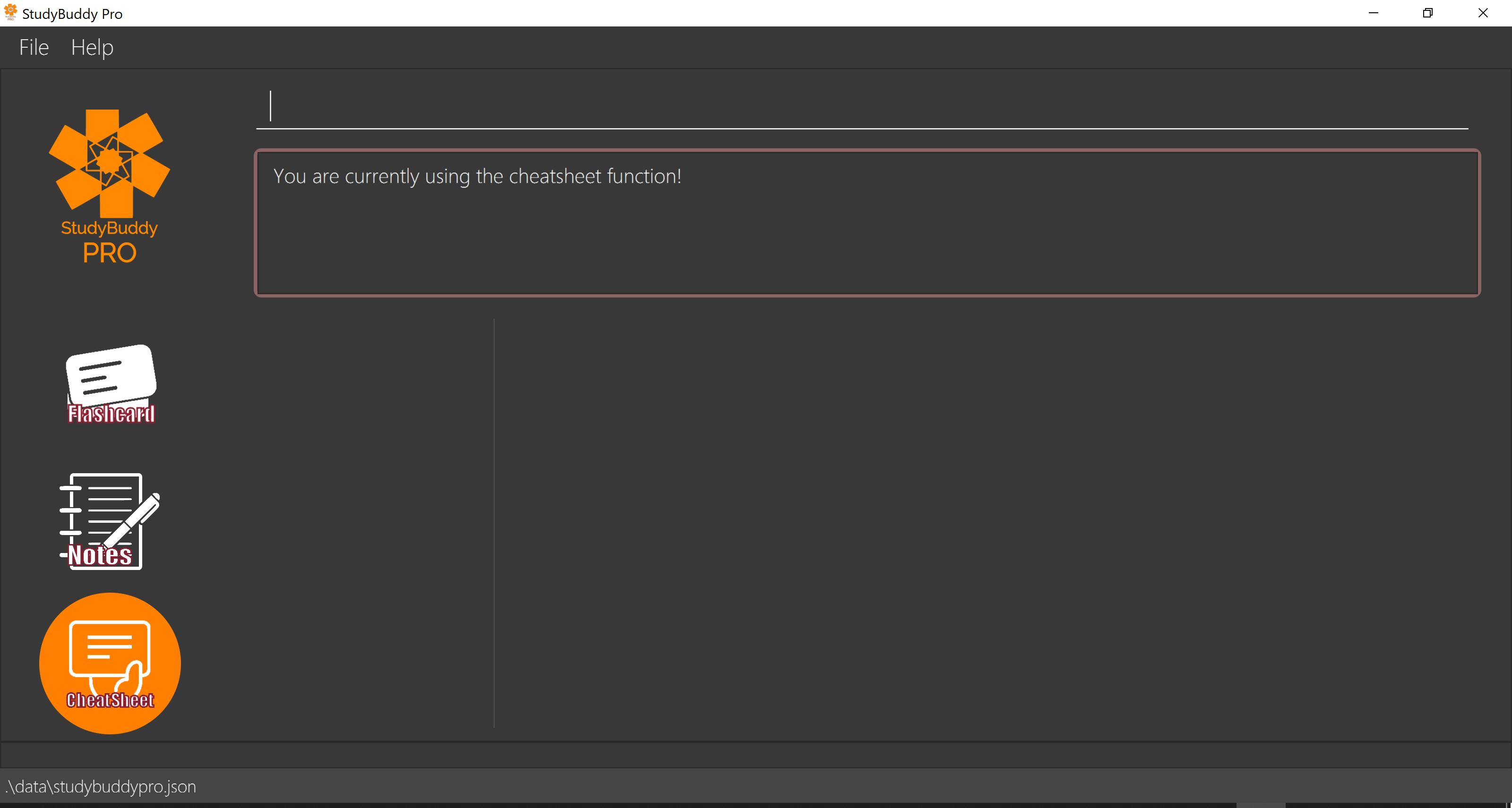The width and height of the screenshot is (1512, 808).
Task: Click the StudyBuddy PRO logo
Action: click(x=109, y=186)
